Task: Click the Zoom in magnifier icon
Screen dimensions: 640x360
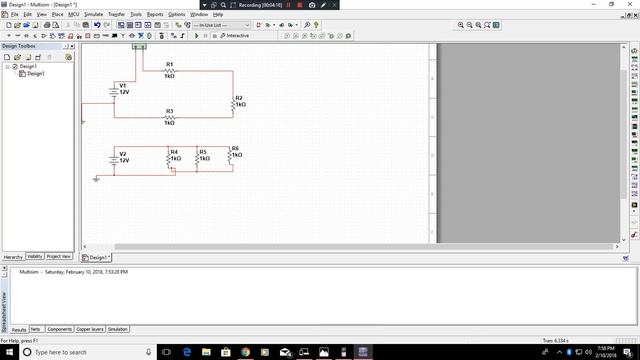Action: 460,25
